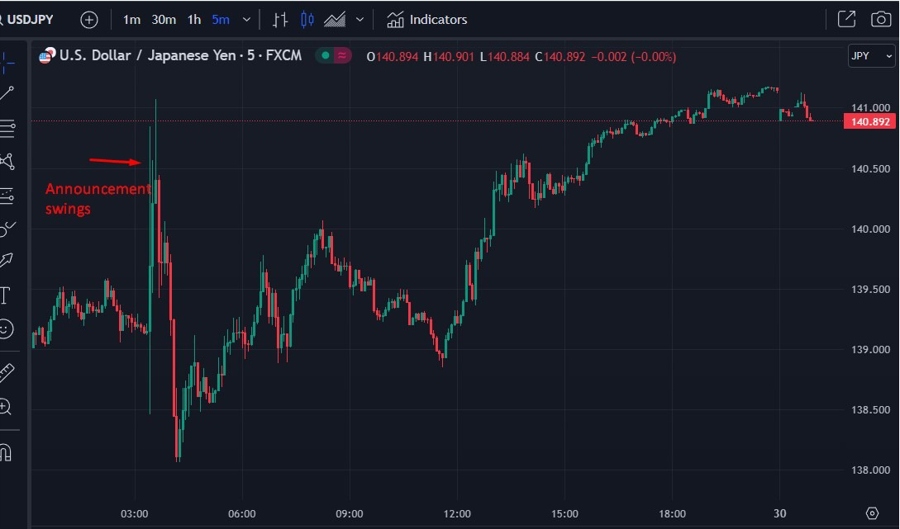This screenshot has width=900, height=529.
Task: Click the 141.000 price scale label
Action: (871, 107)
